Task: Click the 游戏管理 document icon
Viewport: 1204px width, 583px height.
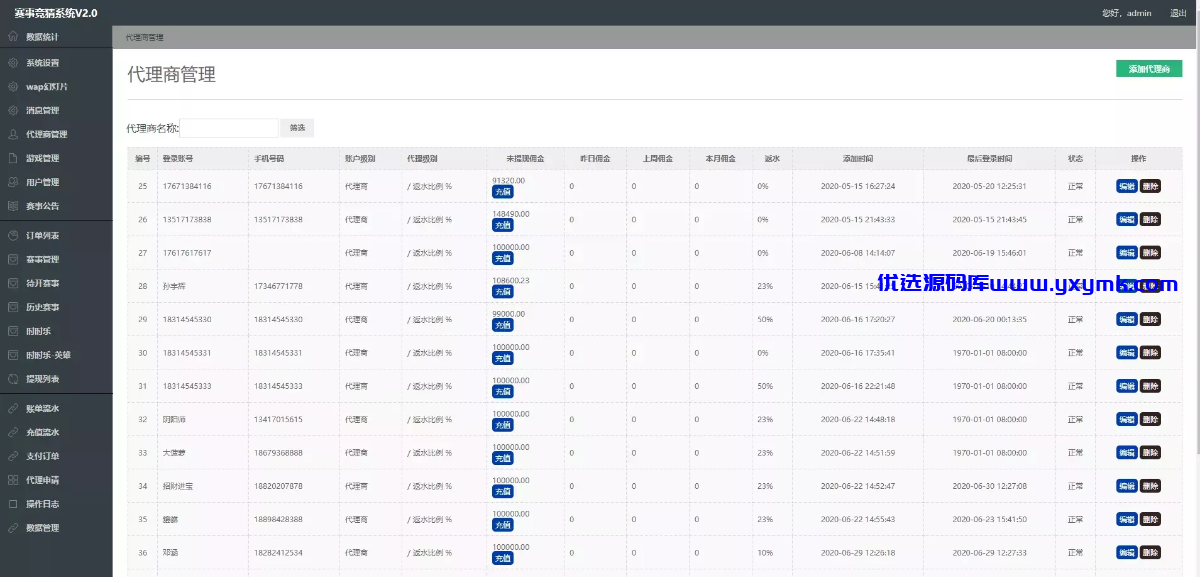Action: [x=13, y=159]
